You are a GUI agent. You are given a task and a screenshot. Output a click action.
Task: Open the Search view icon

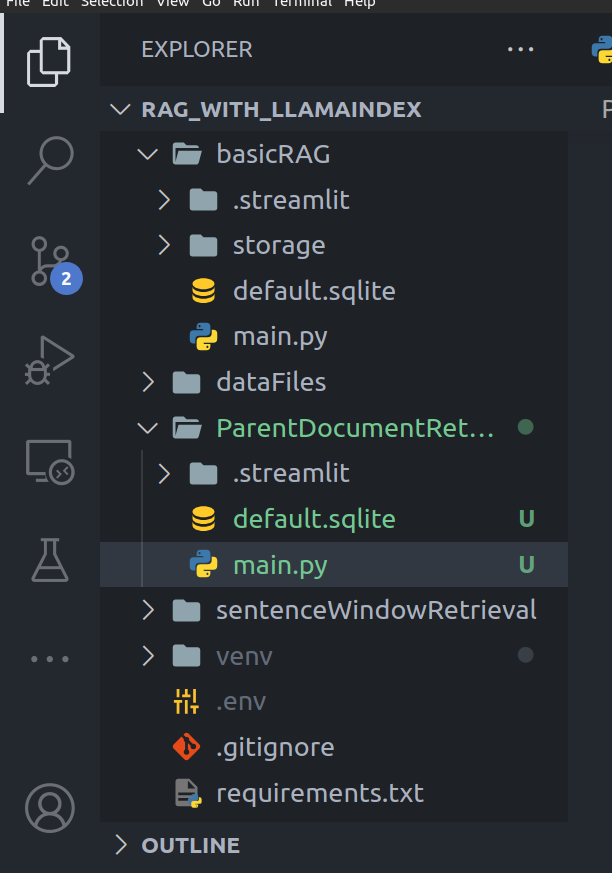49,159
